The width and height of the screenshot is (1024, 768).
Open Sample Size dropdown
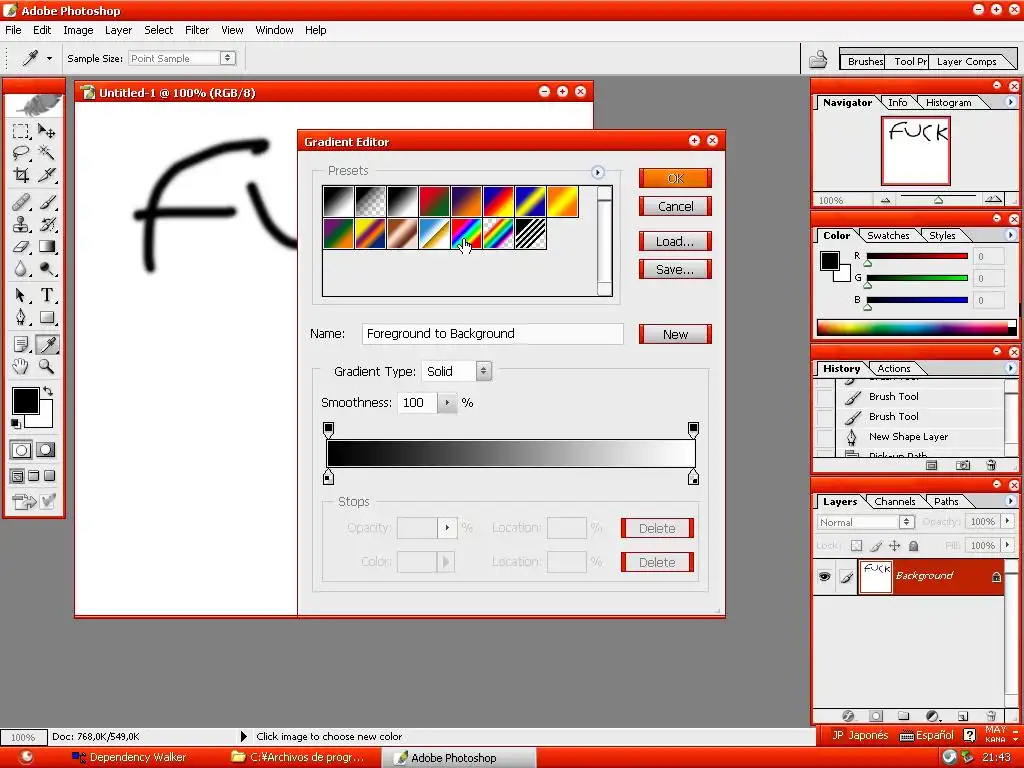pos(227,58)
